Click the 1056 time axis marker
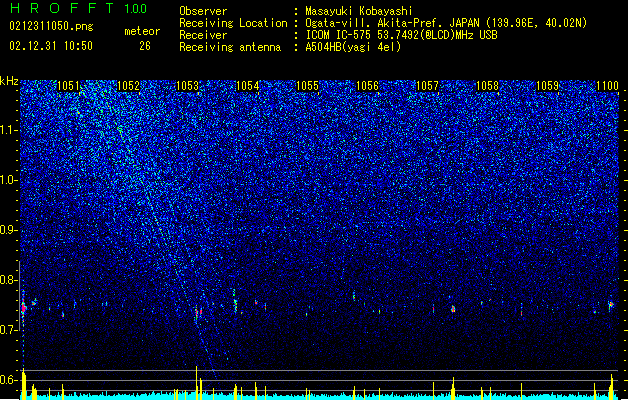The height and width of the screenshot is (400, 629). coord(367,86)
